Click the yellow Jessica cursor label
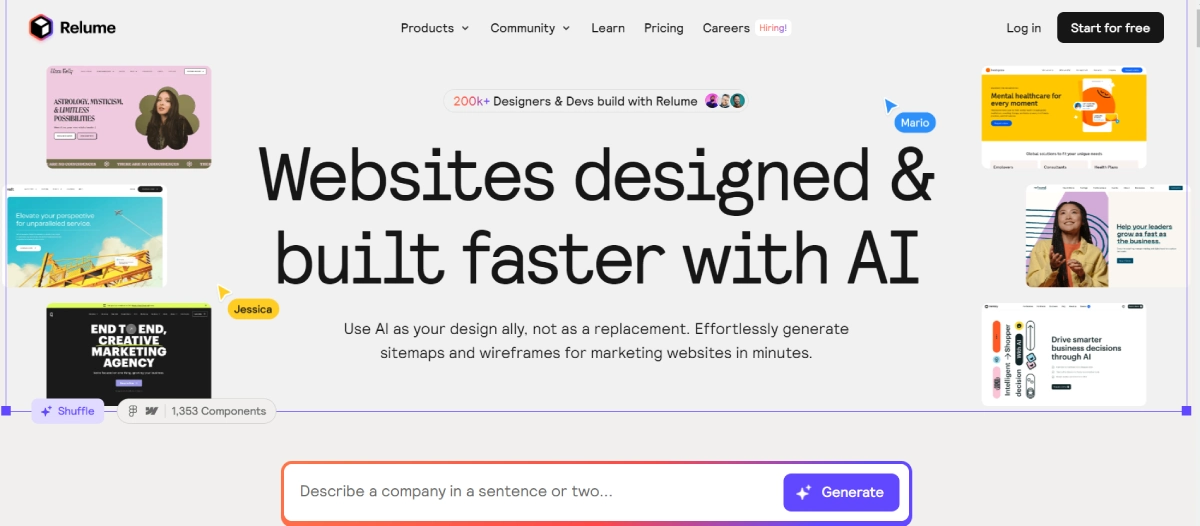Screen dimensions: 1200x526 253,309
